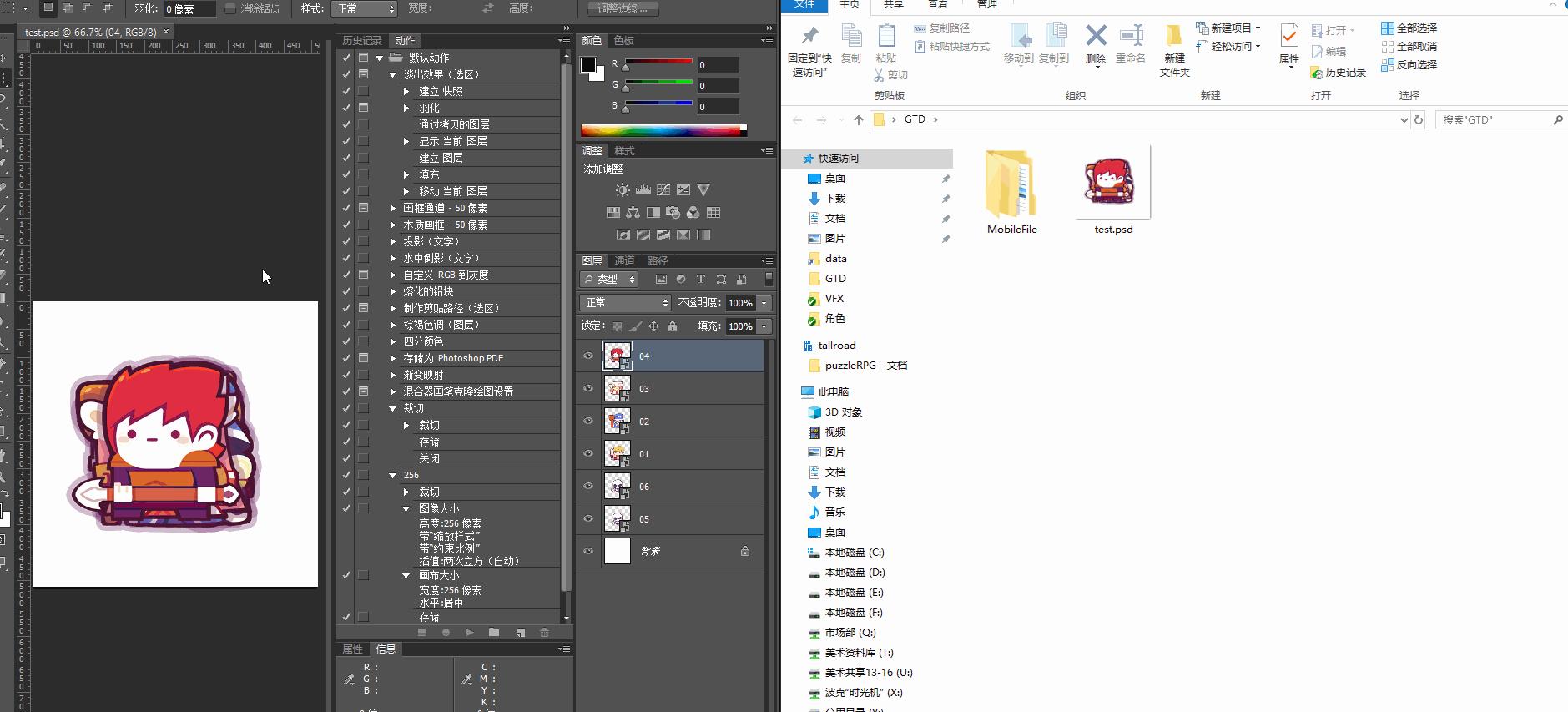1568x712 pixels.
Task: Expand the 四分颜色 action
Action: [x=393, y=341]
